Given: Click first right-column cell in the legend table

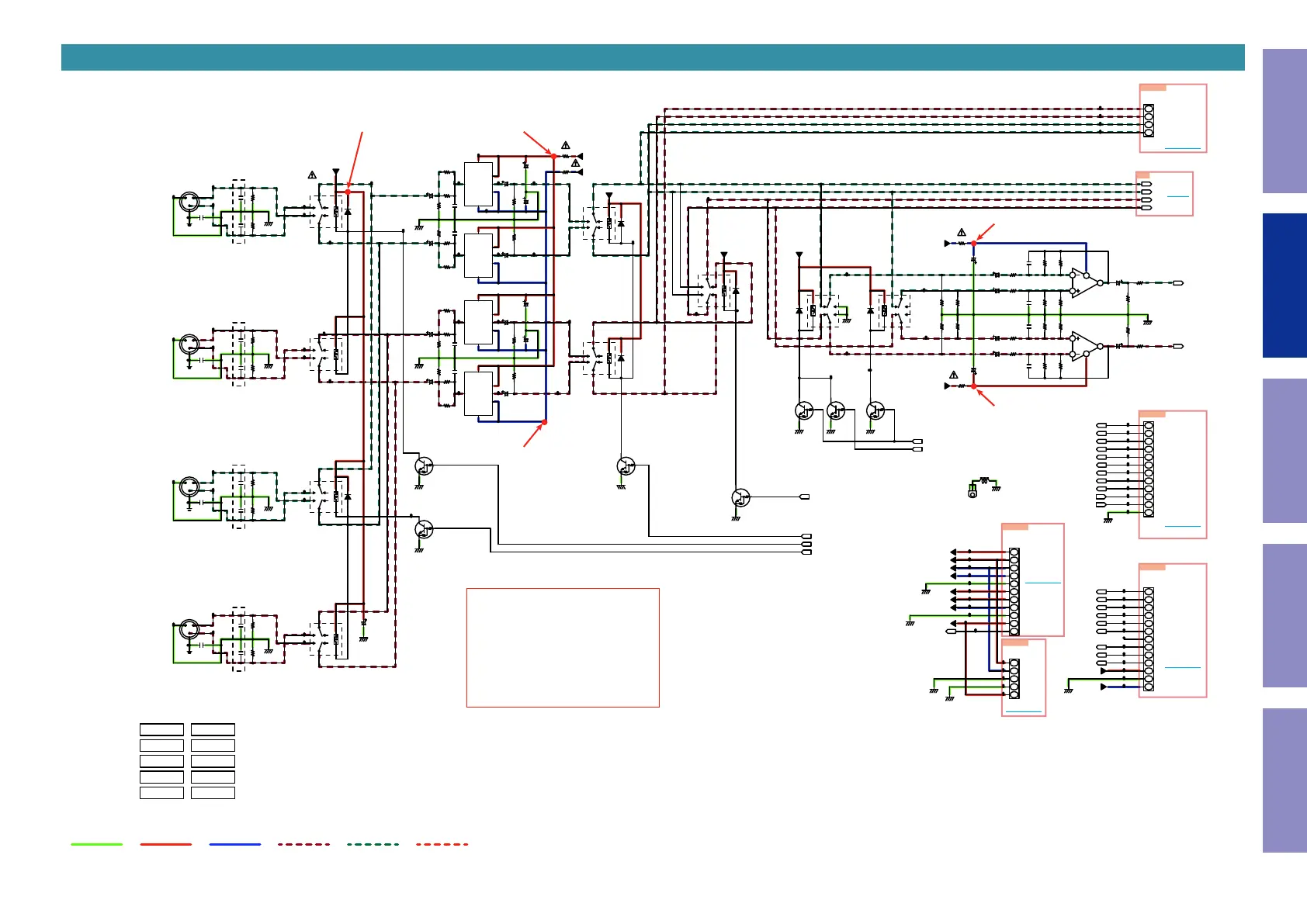Looking at the screenshot, I should pyautogui.click(x=213, y=729).
